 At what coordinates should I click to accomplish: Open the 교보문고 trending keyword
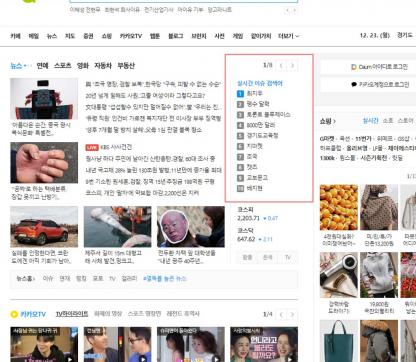click(257, 178)
